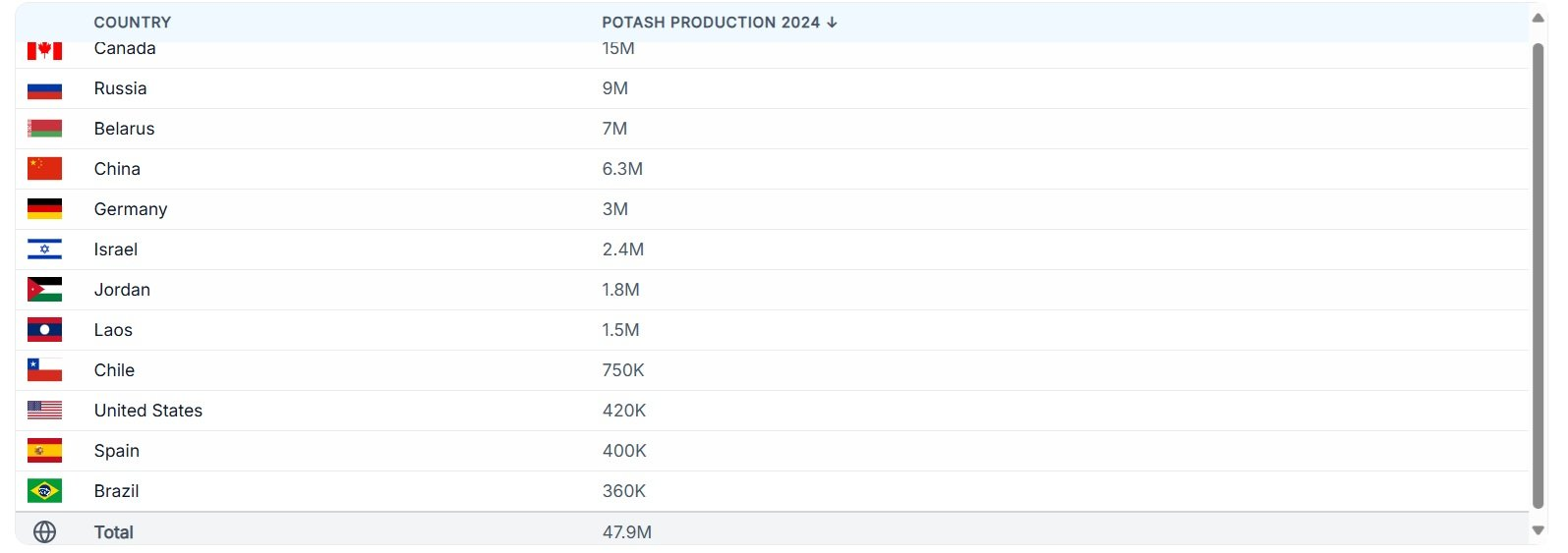
Task: Click the Belarus flag icon
Action: click(x=44, y=129)
